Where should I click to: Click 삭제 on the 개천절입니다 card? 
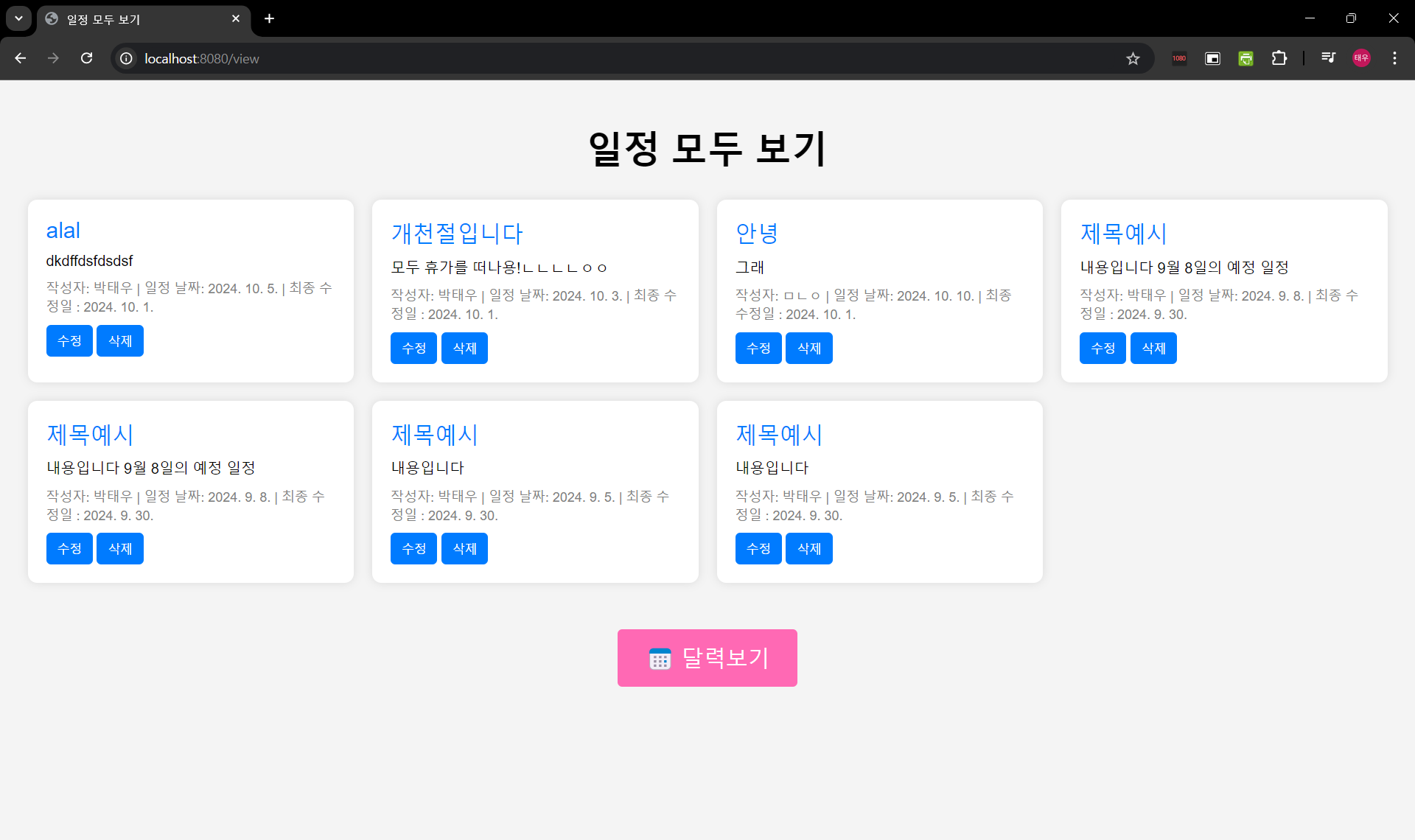pos(464,348)
